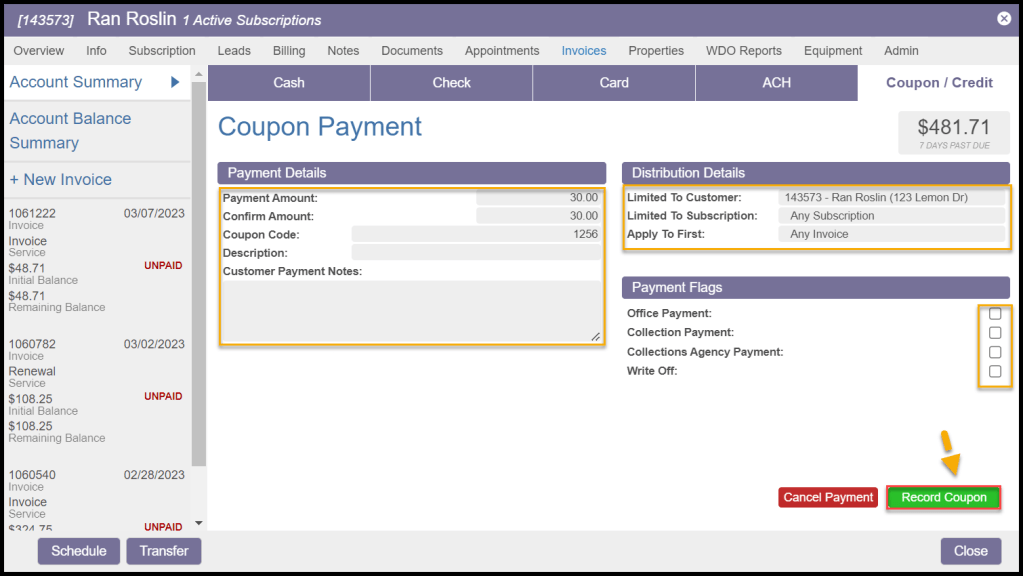Screen dimensions: 1023x576
Task: Open the Limited To Subscription dropdown
Action: (890, 216)
